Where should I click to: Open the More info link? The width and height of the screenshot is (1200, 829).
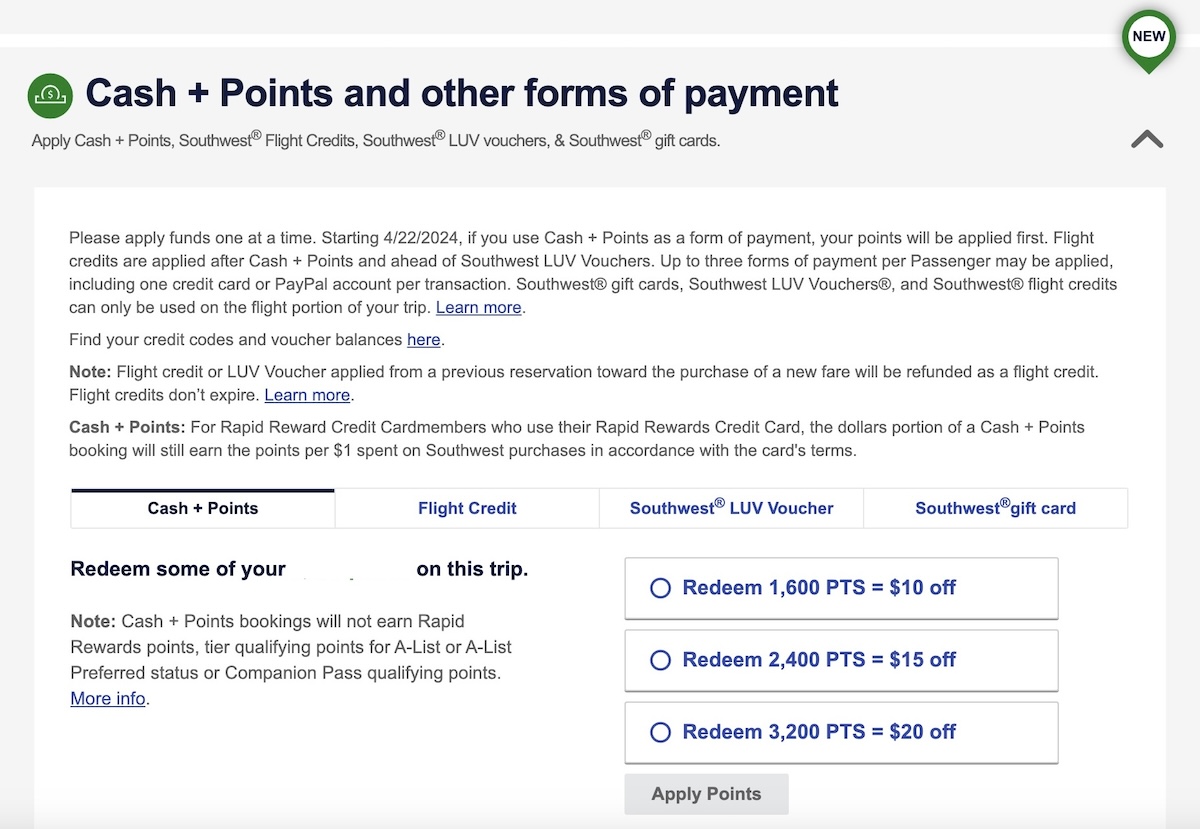pos(108,698)
